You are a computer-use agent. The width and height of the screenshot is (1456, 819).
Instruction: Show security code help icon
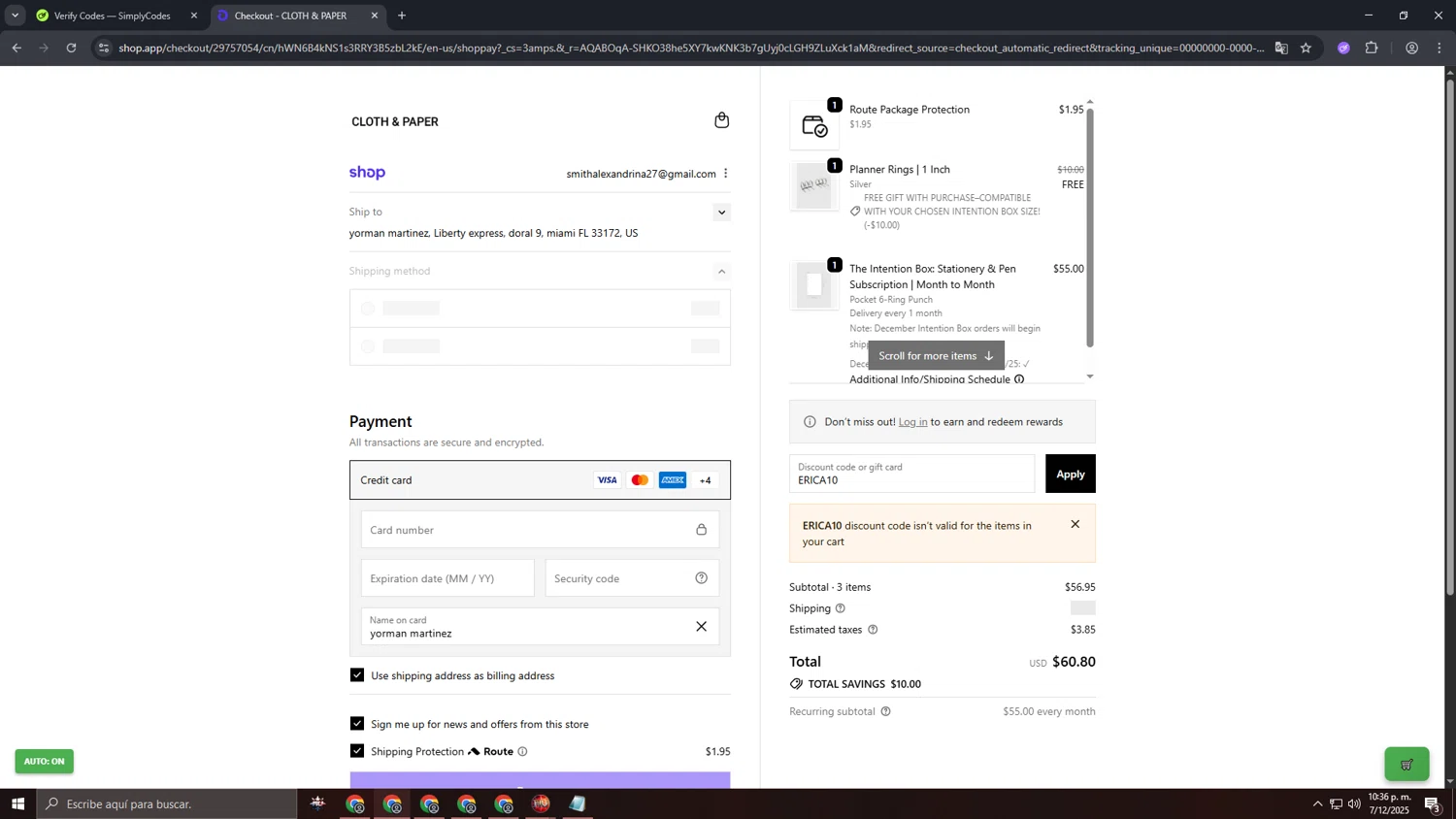point(701,578)
